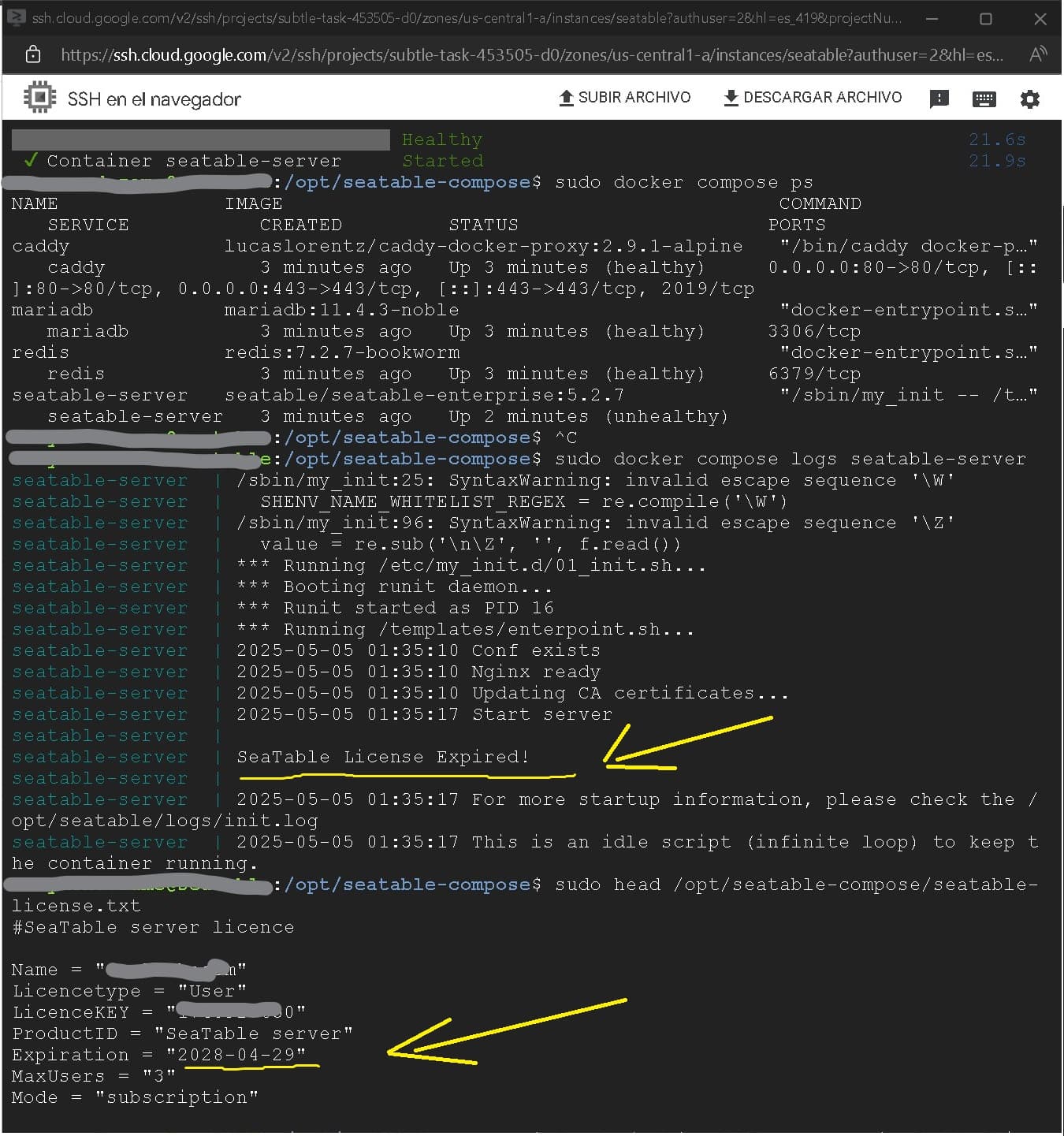Click the '#SeaTable server licence' header line
The width and height of the screenshot is (1064, 1136).
(x=153, y=927)
